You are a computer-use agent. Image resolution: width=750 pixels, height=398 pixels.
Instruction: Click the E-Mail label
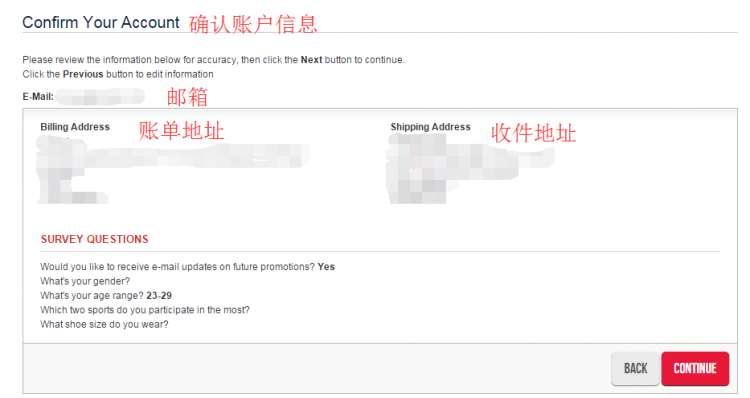[x=38, y=97]
